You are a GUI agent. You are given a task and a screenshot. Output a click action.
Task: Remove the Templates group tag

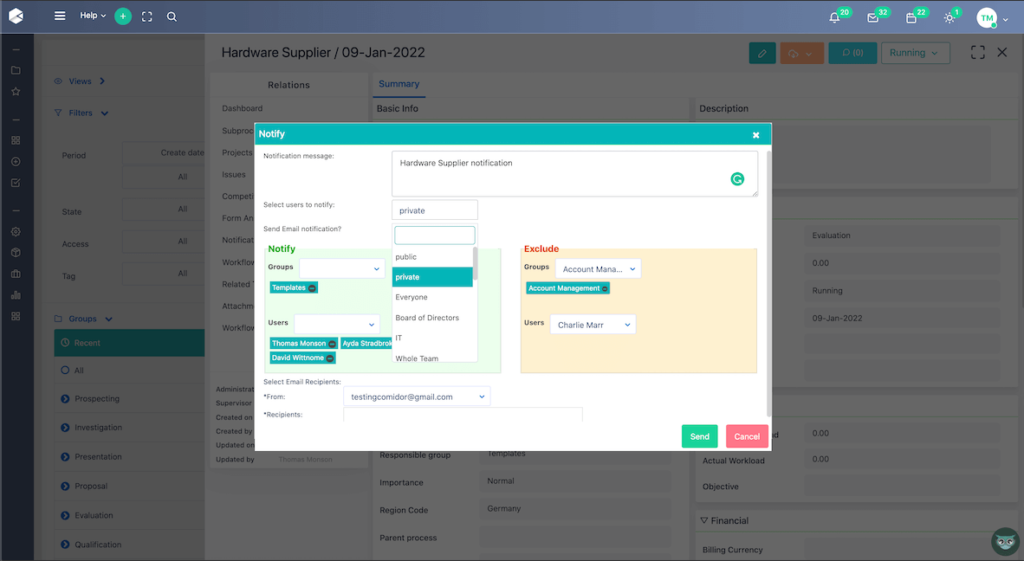312,288
